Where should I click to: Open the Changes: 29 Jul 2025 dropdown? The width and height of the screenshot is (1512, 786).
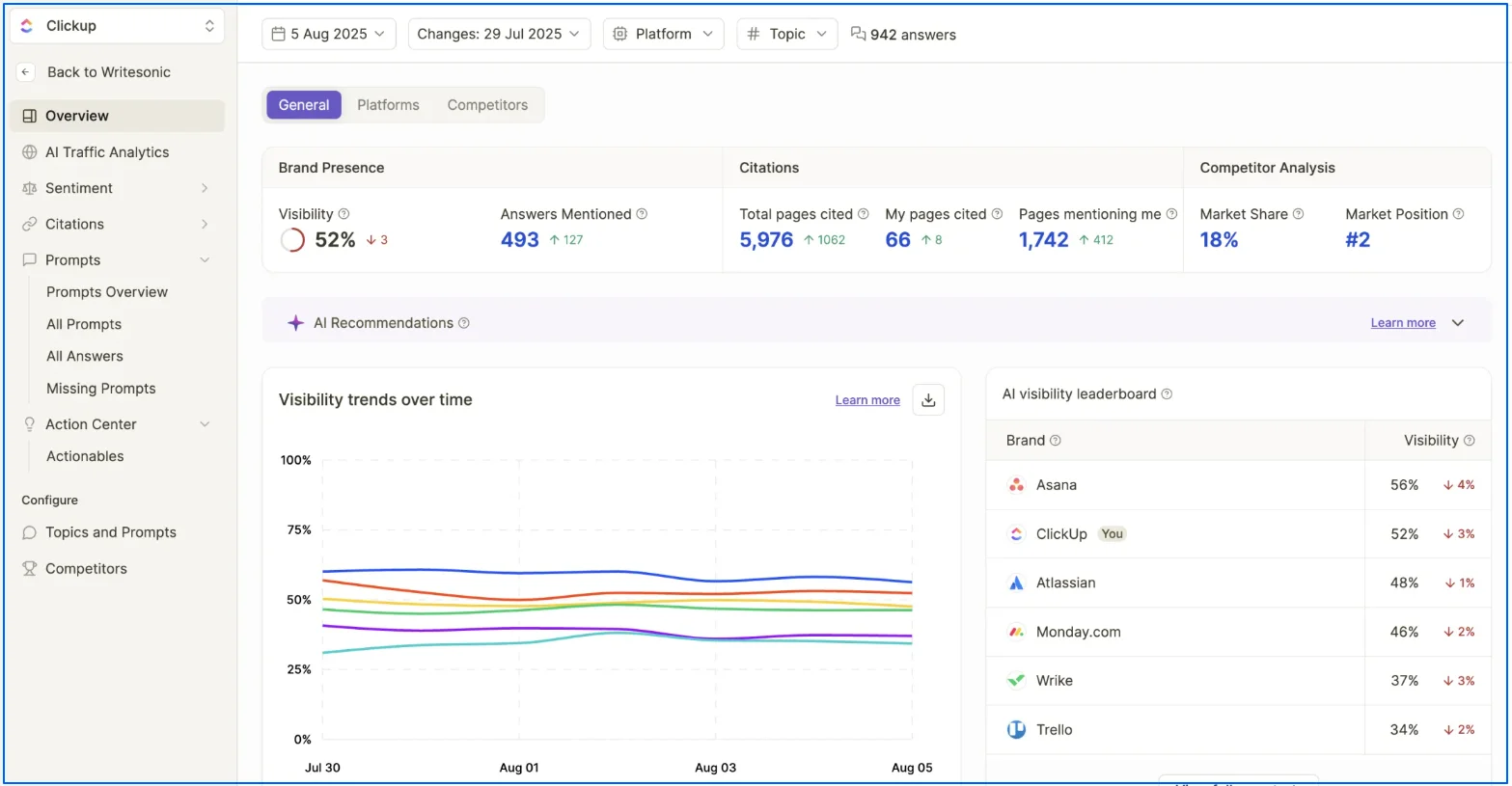[x=499, y=34]
